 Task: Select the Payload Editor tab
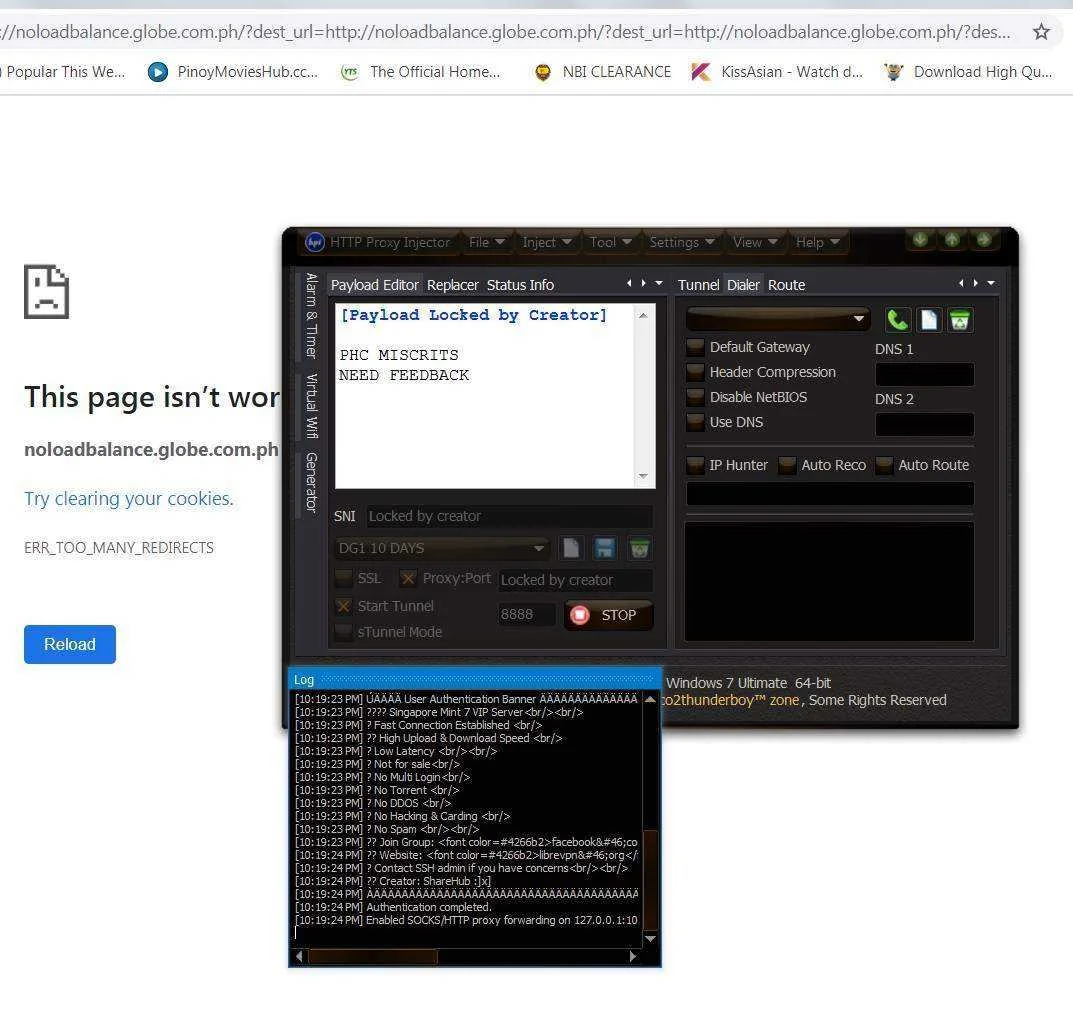coord(374,285)
